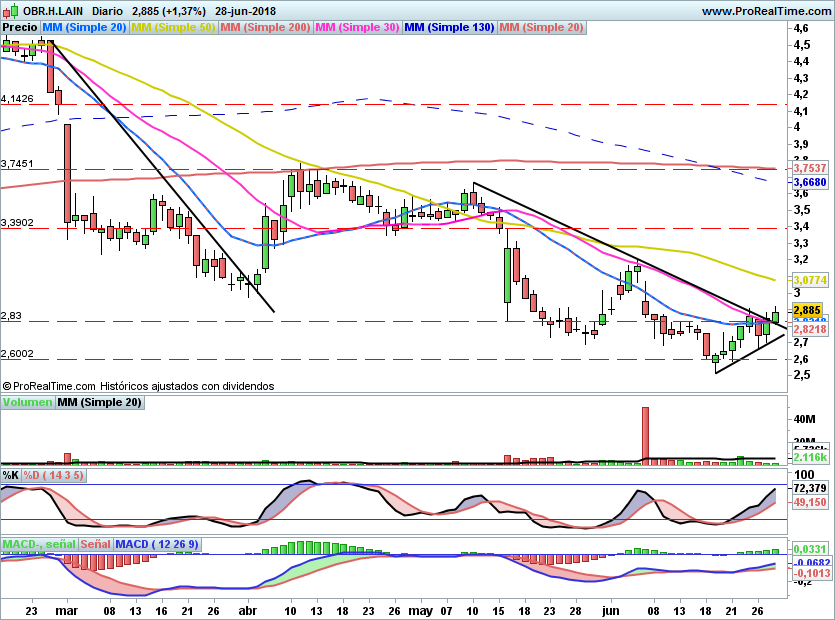Click the magenta MM (Simple 30) label

pos(358,27)
